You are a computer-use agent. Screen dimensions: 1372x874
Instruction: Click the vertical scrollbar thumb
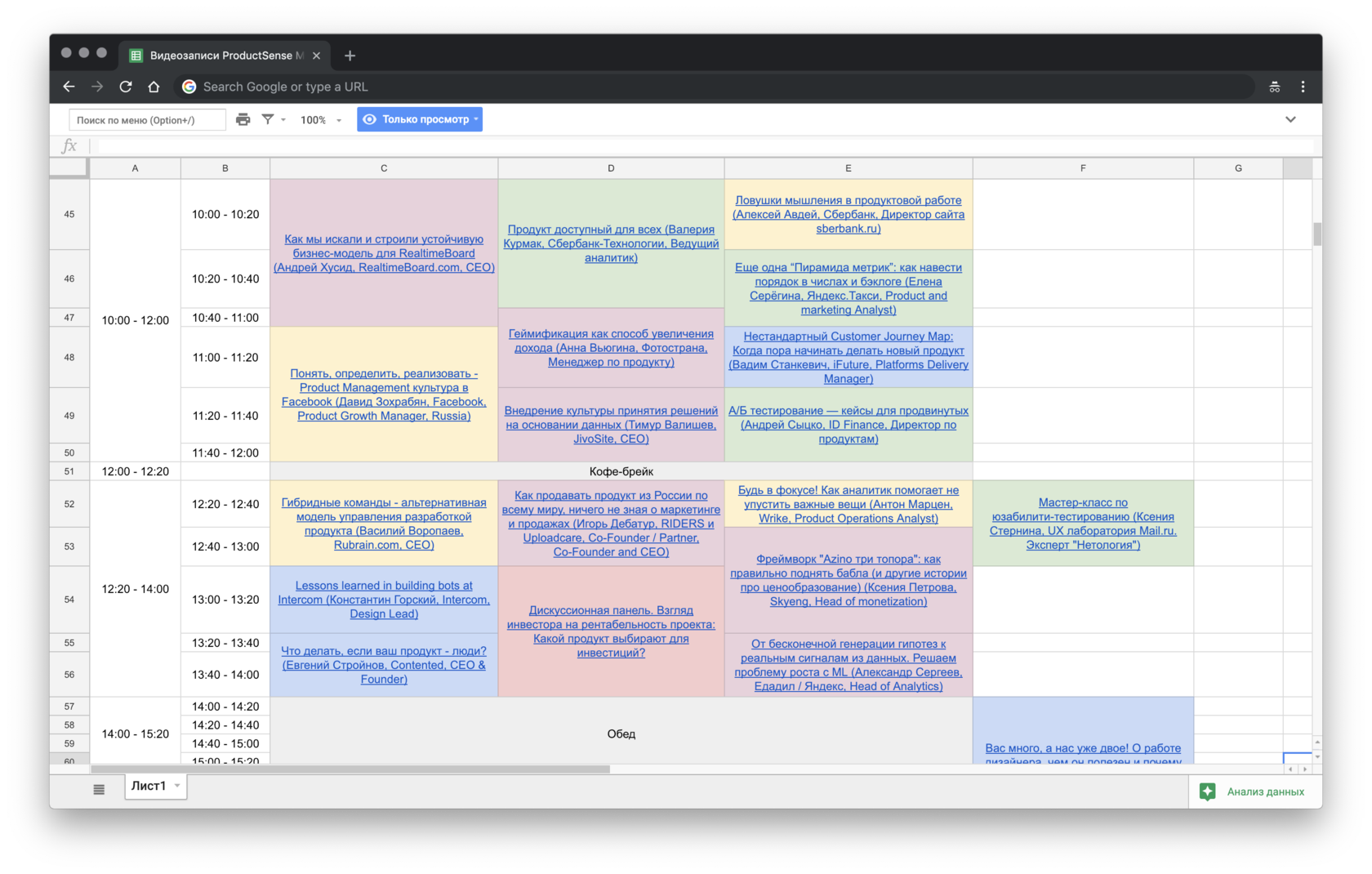click(1317, 234)
